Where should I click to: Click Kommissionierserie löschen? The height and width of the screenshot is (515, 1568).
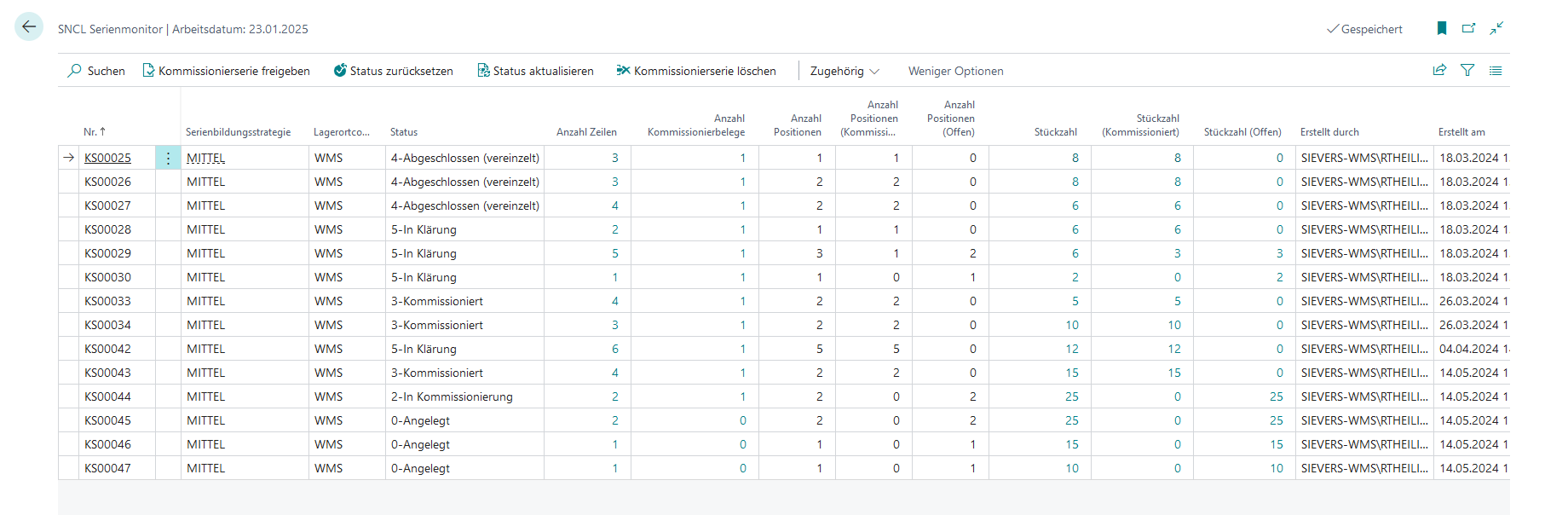tap(696, 71)
